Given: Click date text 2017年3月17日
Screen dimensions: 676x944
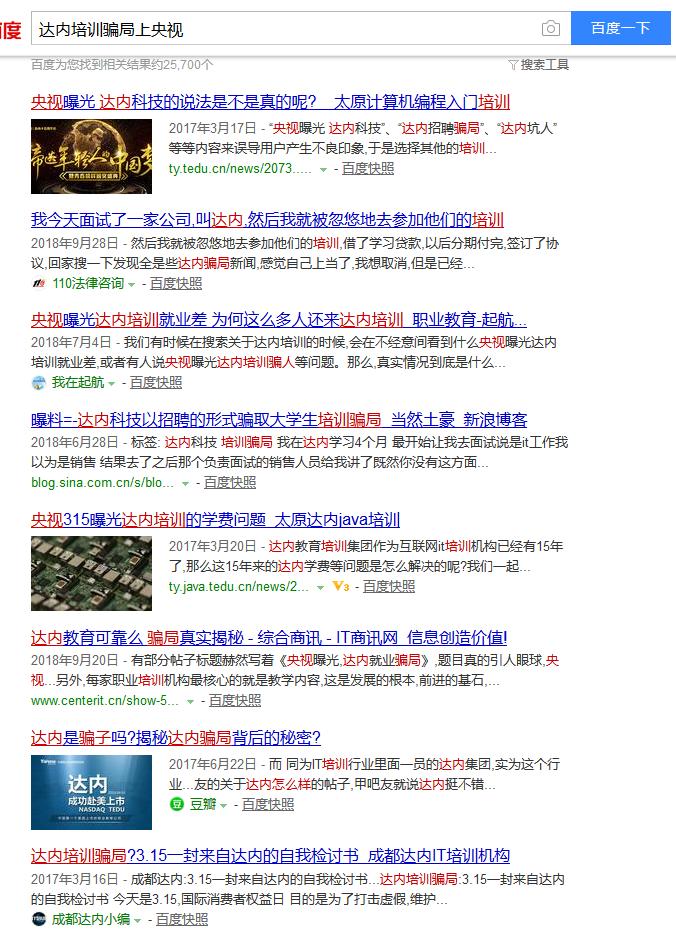Looking at the screenshot, I should (212, 128).
